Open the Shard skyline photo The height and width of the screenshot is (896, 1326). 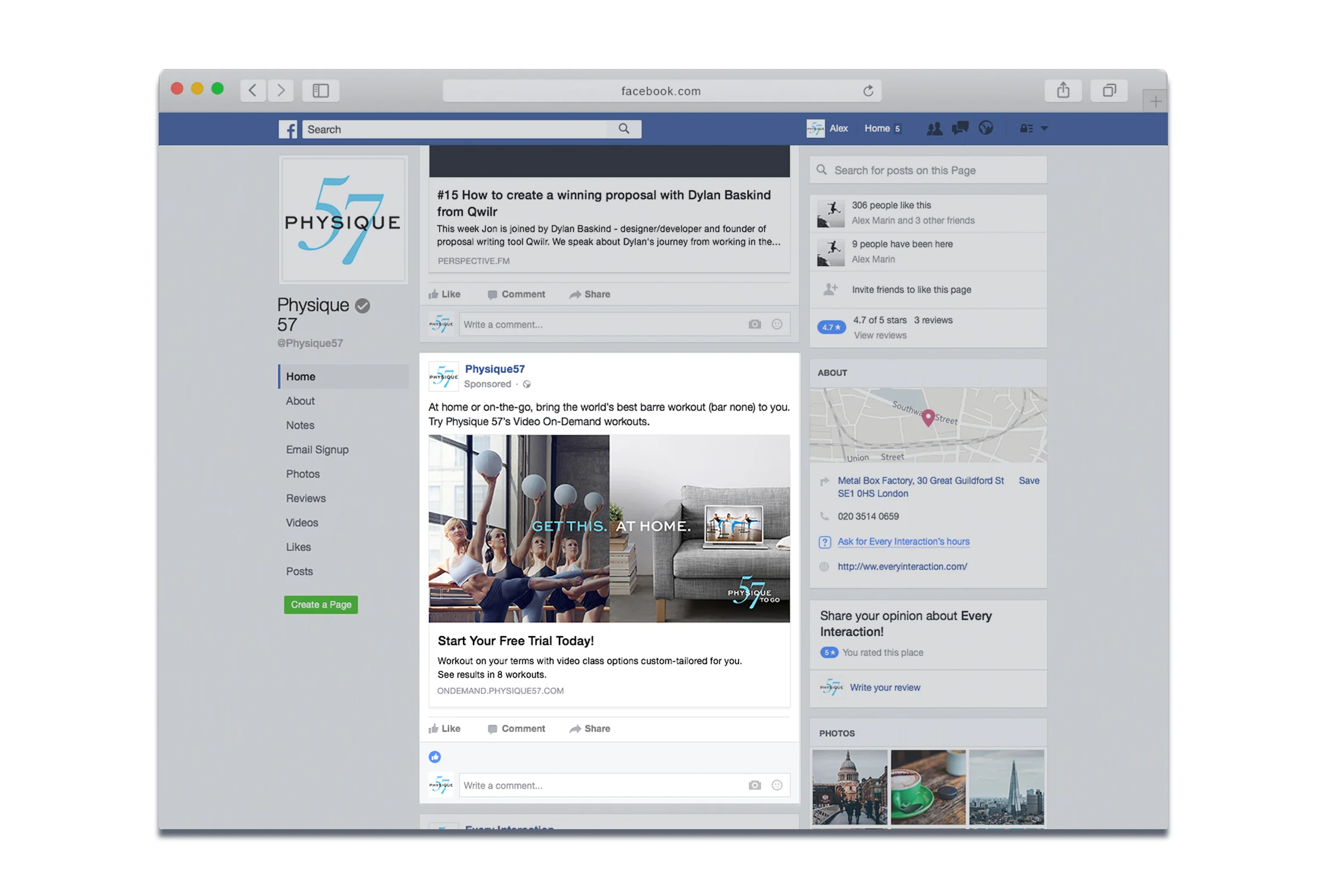tap(1007, 787)
